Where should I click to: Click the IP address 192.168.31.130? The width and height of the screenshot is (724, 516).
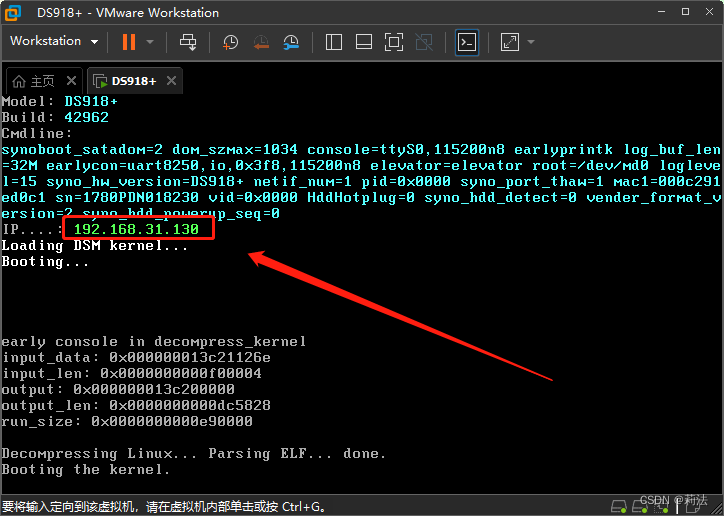pos(136,229)
